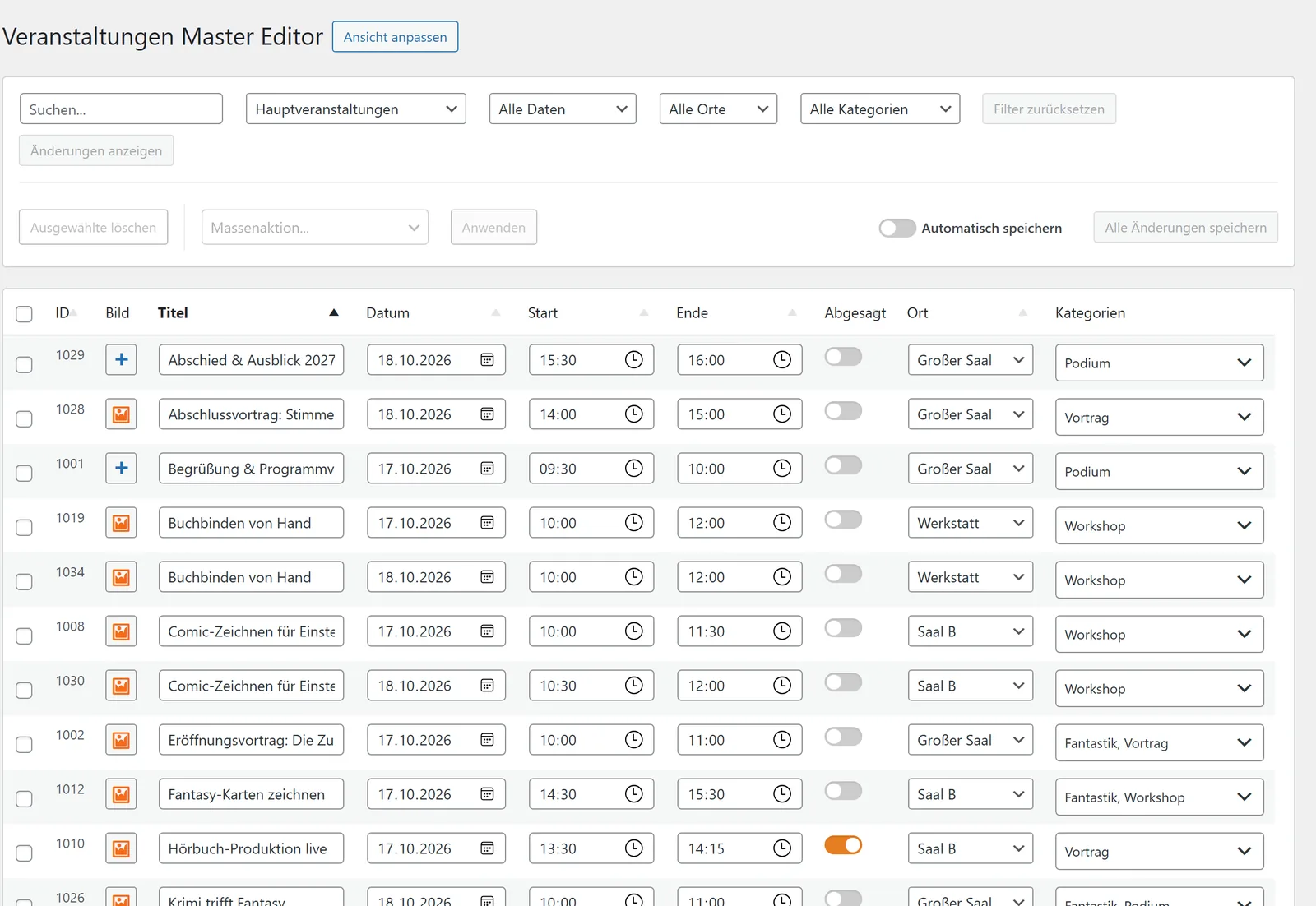
Task: Click clock icon in 14:00 start field
Action: click(633, 414)
